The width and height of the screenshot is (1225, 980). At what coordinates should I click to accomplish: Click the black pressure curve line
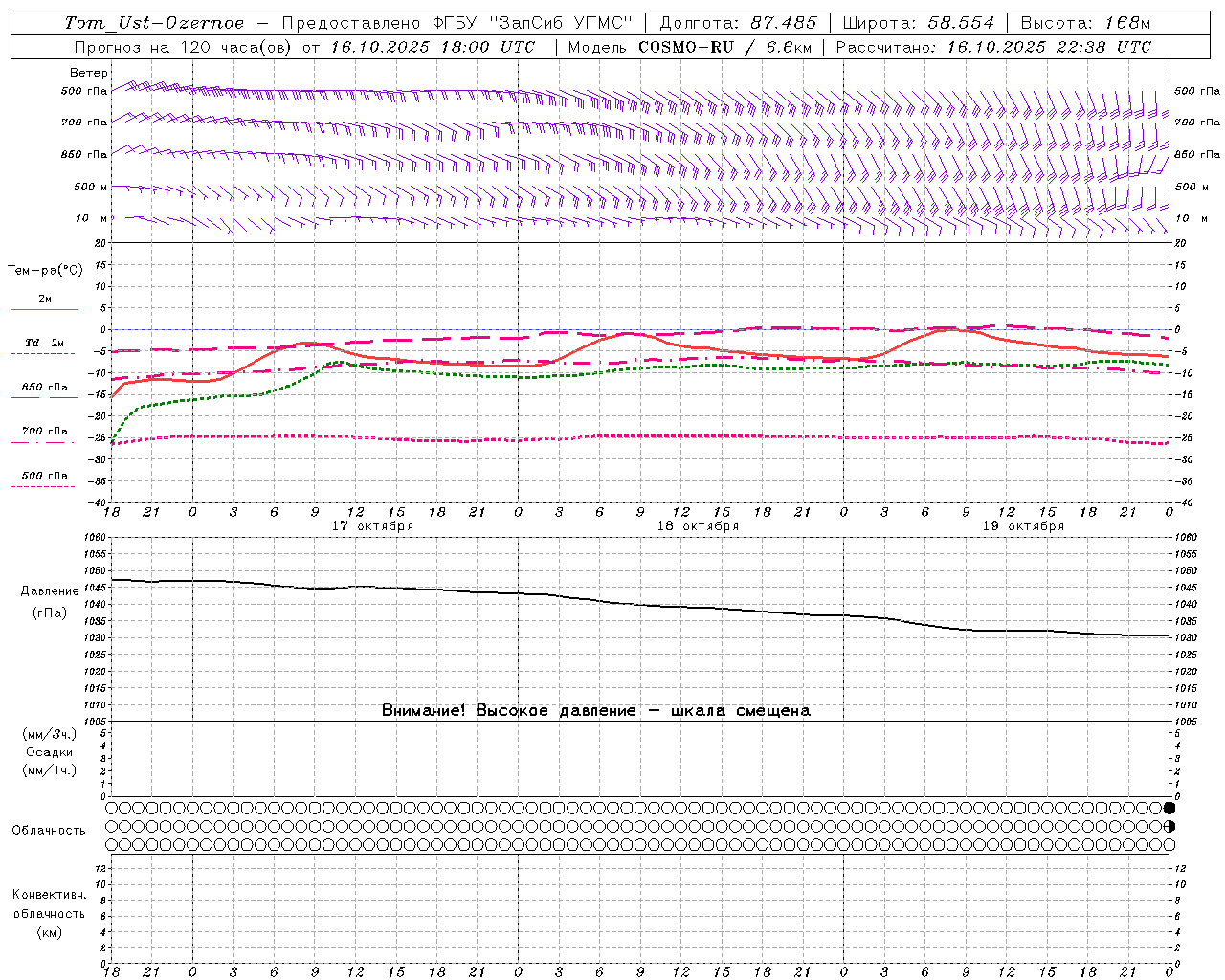pos(639,605)
